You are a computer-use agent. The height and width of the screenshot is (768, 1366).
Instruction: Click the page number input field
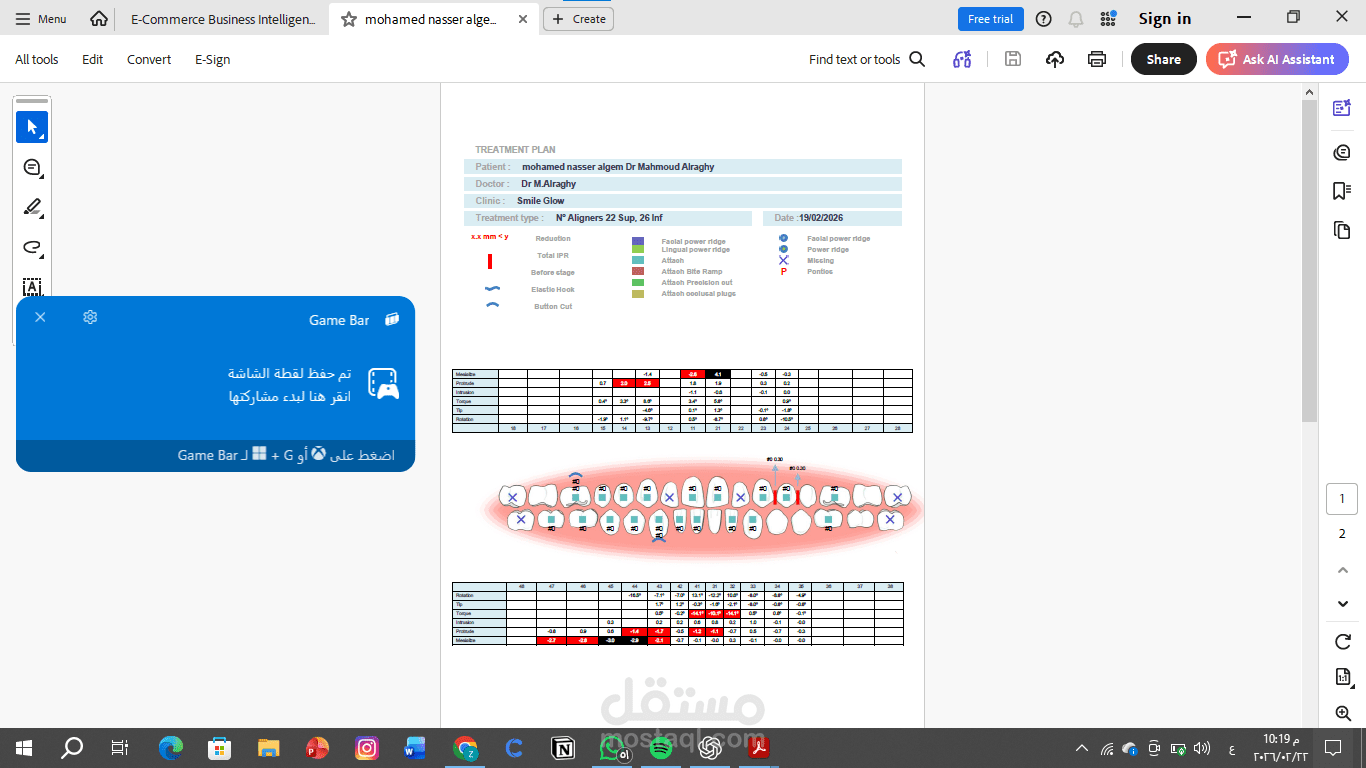(x=1342, y=498)
